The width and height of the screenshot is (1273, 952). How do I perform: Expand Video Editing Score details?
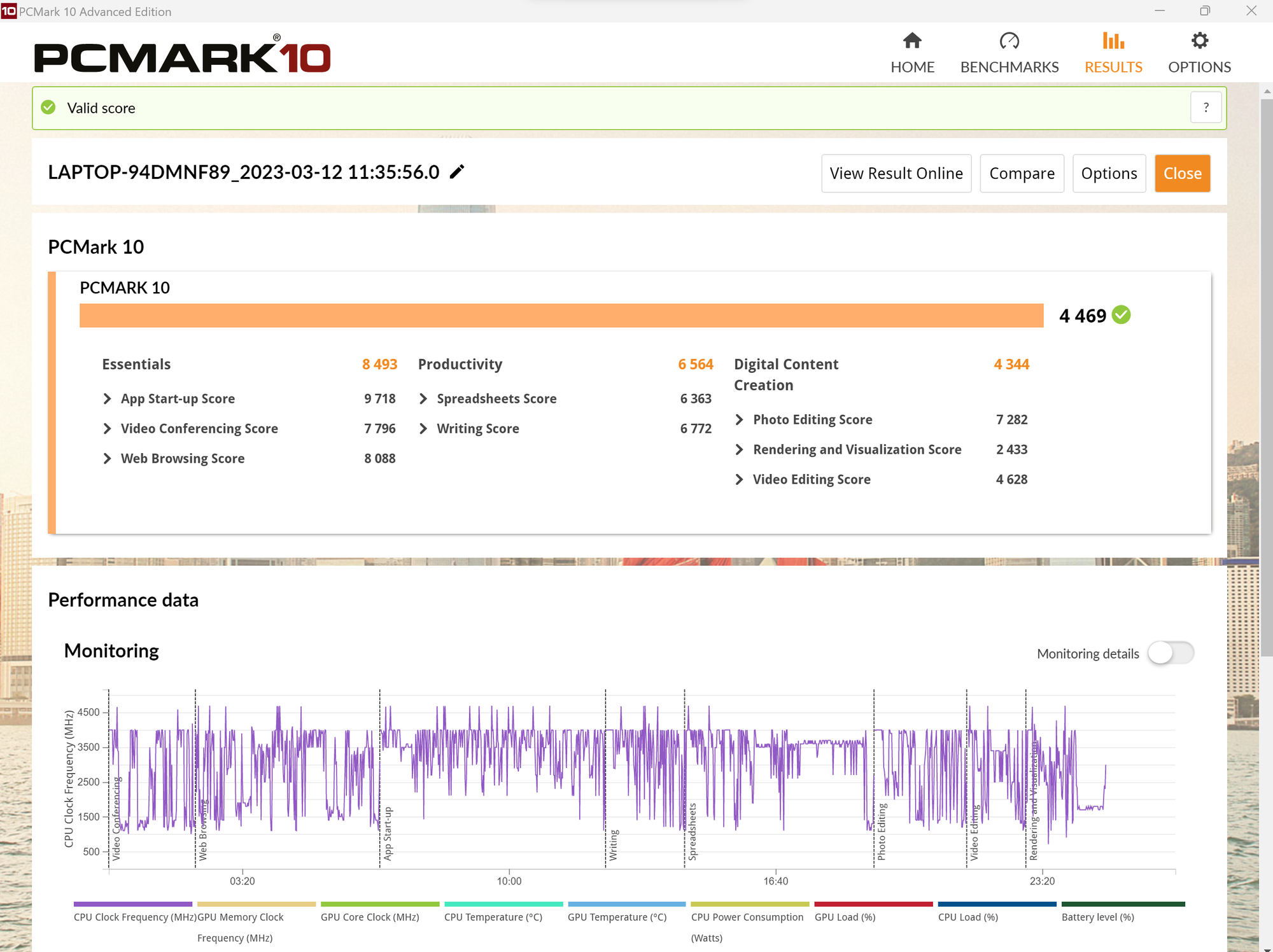click(x=739, y=479)
